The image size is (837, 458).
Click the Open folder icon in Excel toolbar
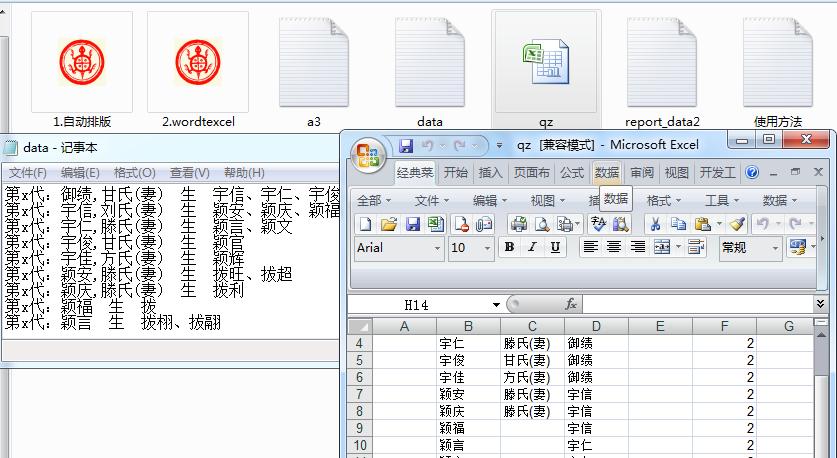pyautogui.click(x=389, y=224)
